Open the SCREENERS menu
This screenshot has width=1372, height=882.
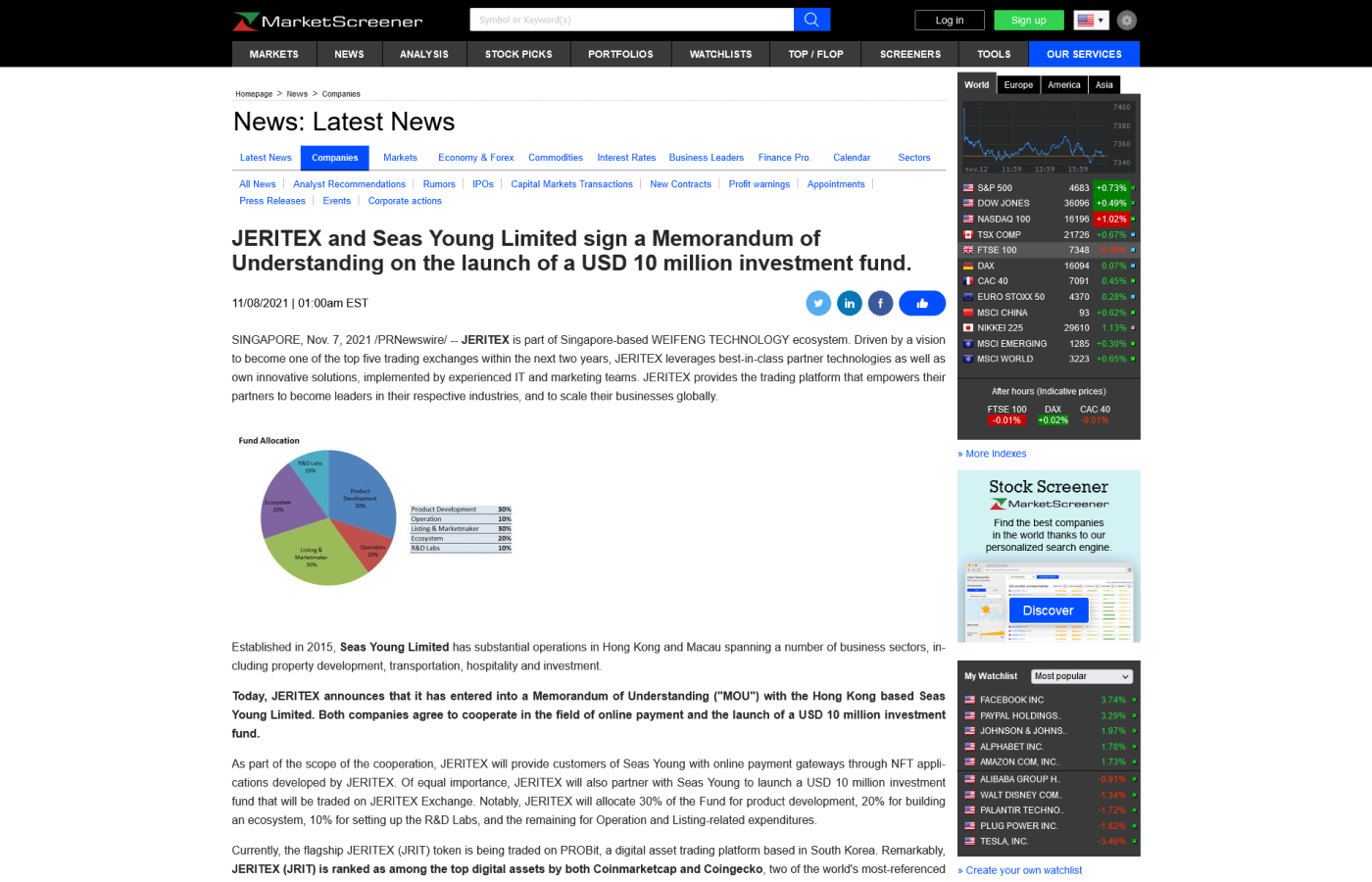(910, 54)
